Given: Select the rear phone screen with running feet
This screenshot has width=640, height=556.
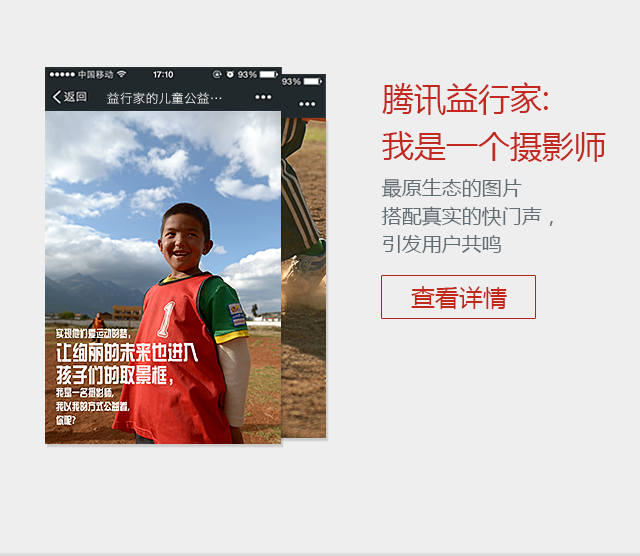Looking at the screenshot, I should (304, 278).
